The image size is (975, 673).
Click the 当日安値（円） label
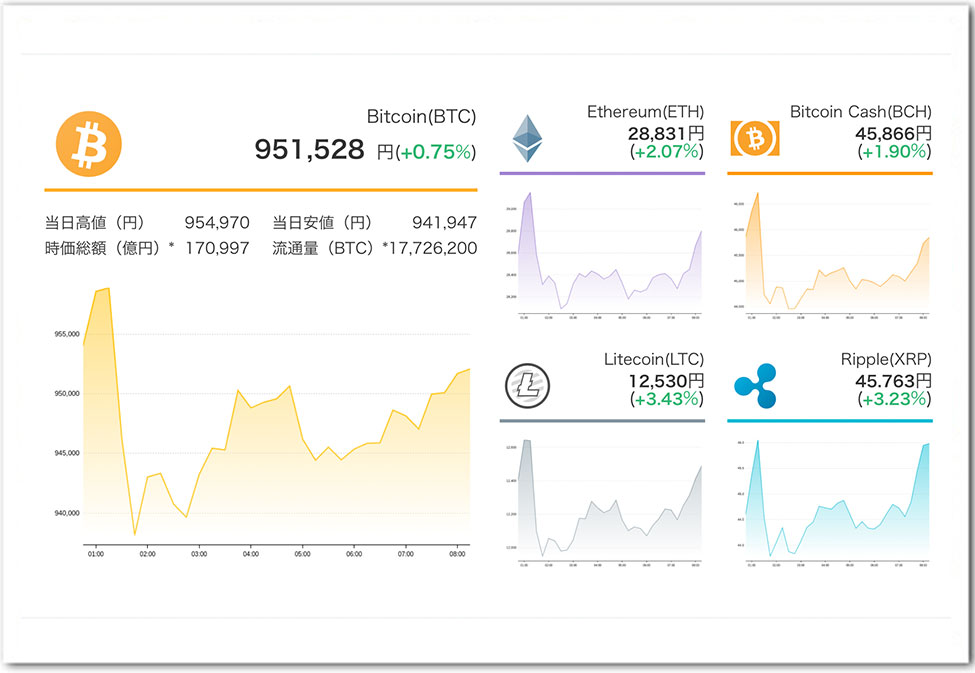tap(322, 223)
